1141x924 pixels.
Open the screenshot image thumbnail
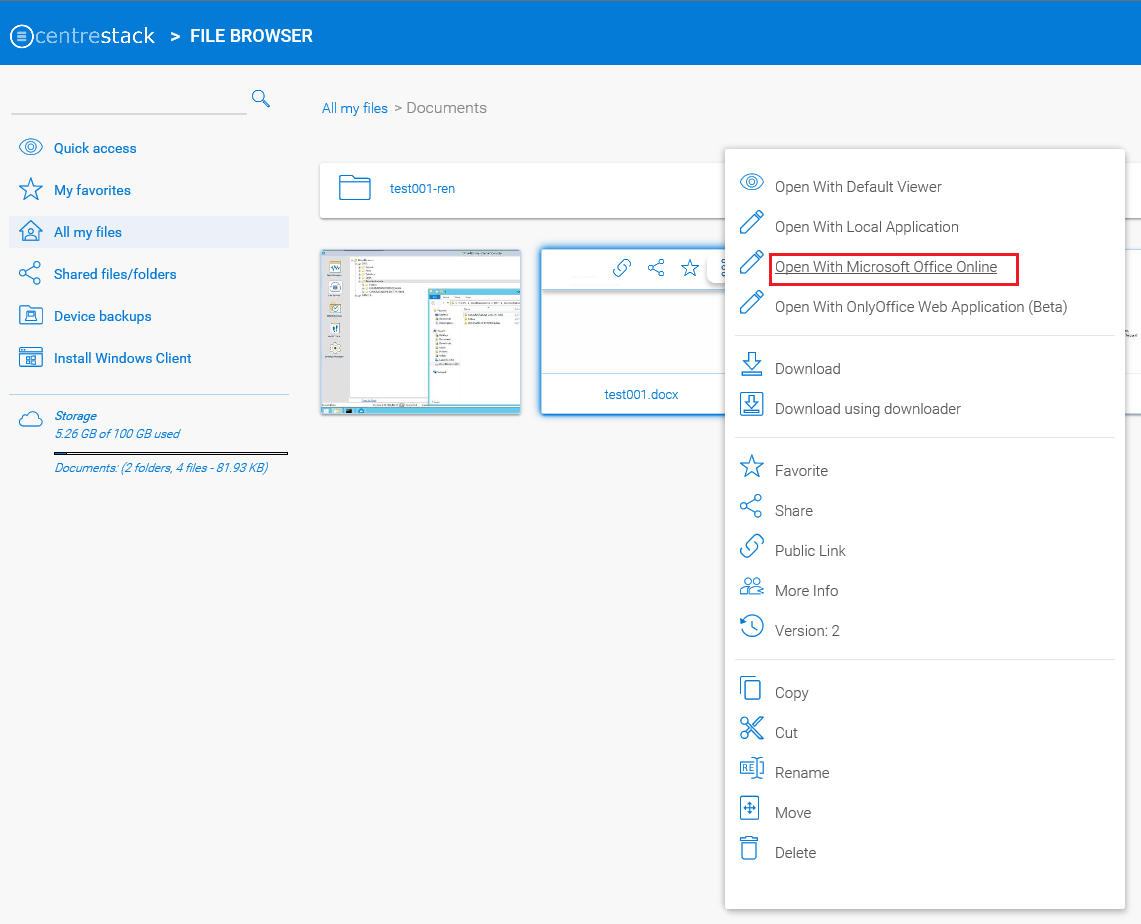[421, 332]
